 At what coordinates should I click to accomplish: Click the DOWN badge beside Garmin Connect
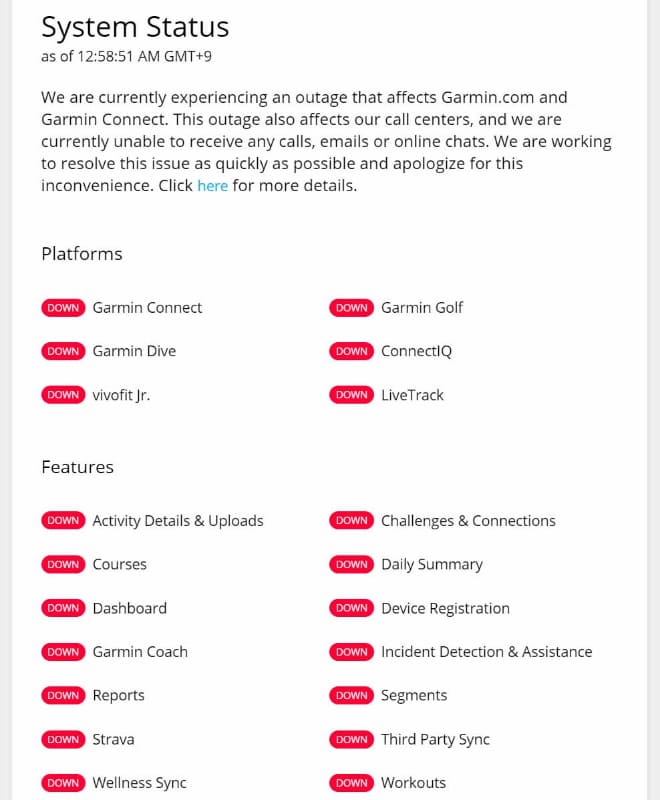point(63,308)
